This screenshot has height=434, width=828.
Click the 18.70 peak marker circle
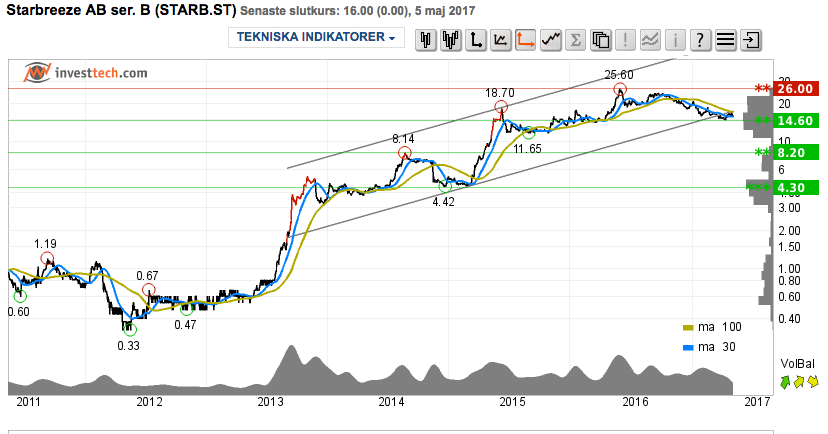pyautogui.click(x=501, y=107)
